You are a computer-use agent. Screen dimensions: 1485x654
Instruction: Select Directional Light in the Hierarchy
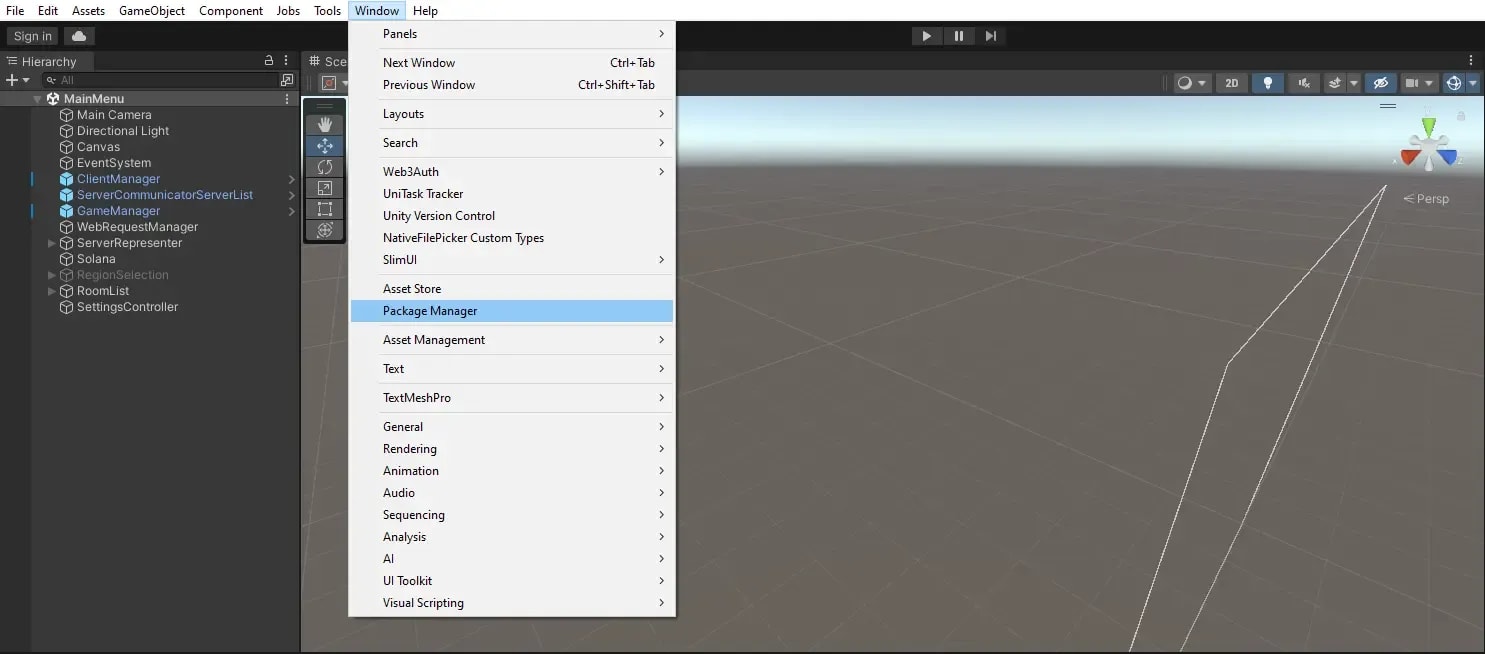coord(123,131)
